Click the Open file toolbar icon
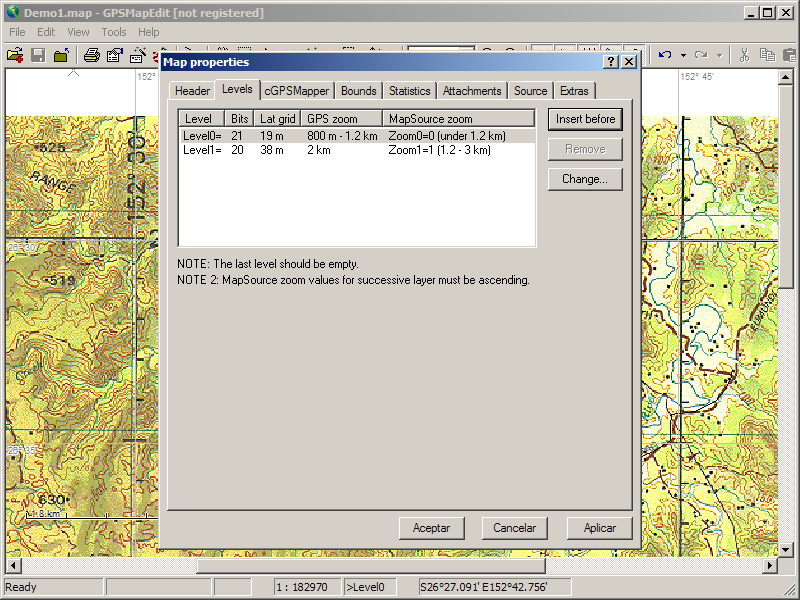The image size is (800, 600). point(14,55)
